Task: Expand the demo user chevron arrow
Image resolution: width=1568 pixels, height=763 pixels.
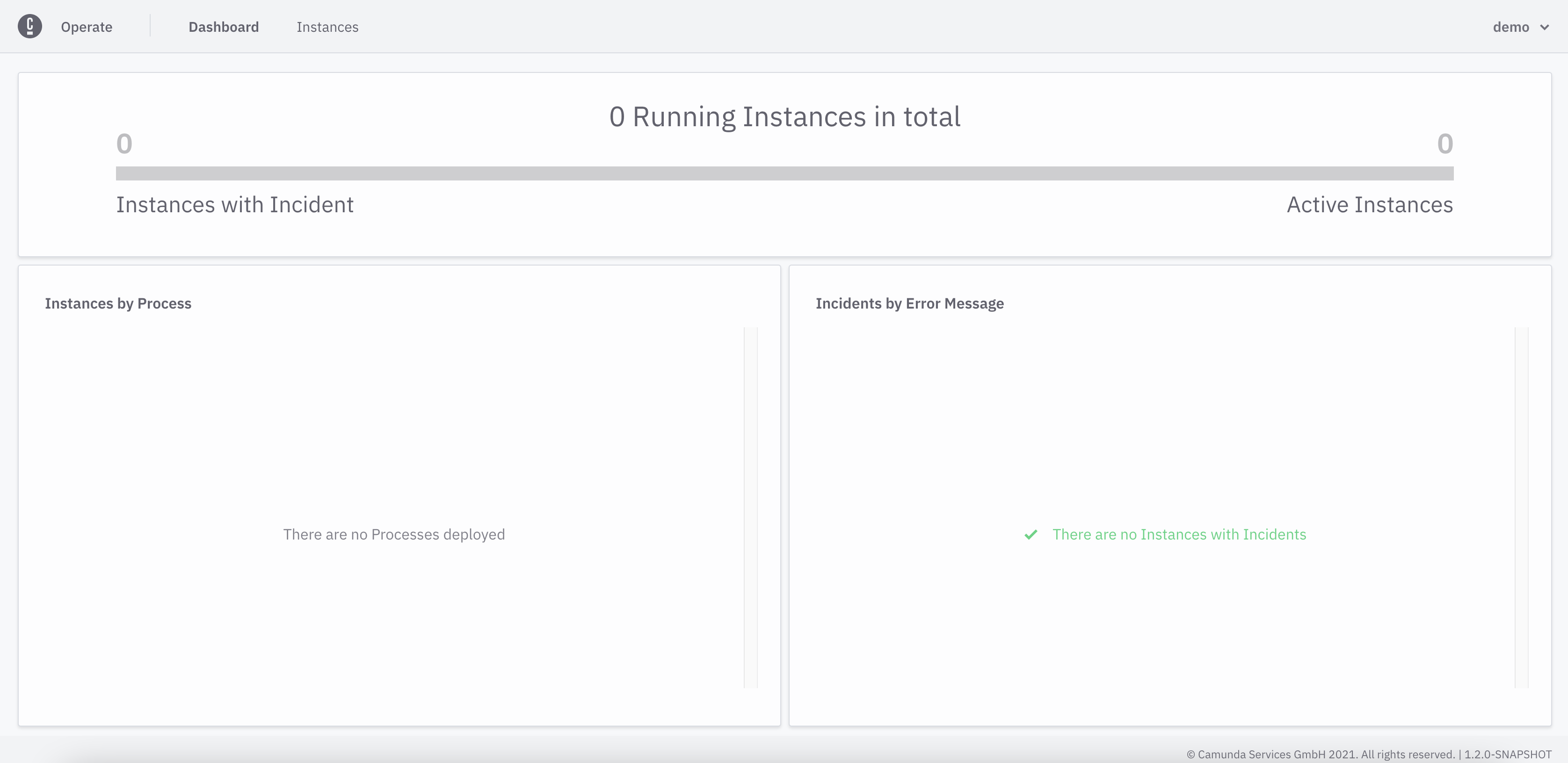Action: click(1544, 28)
